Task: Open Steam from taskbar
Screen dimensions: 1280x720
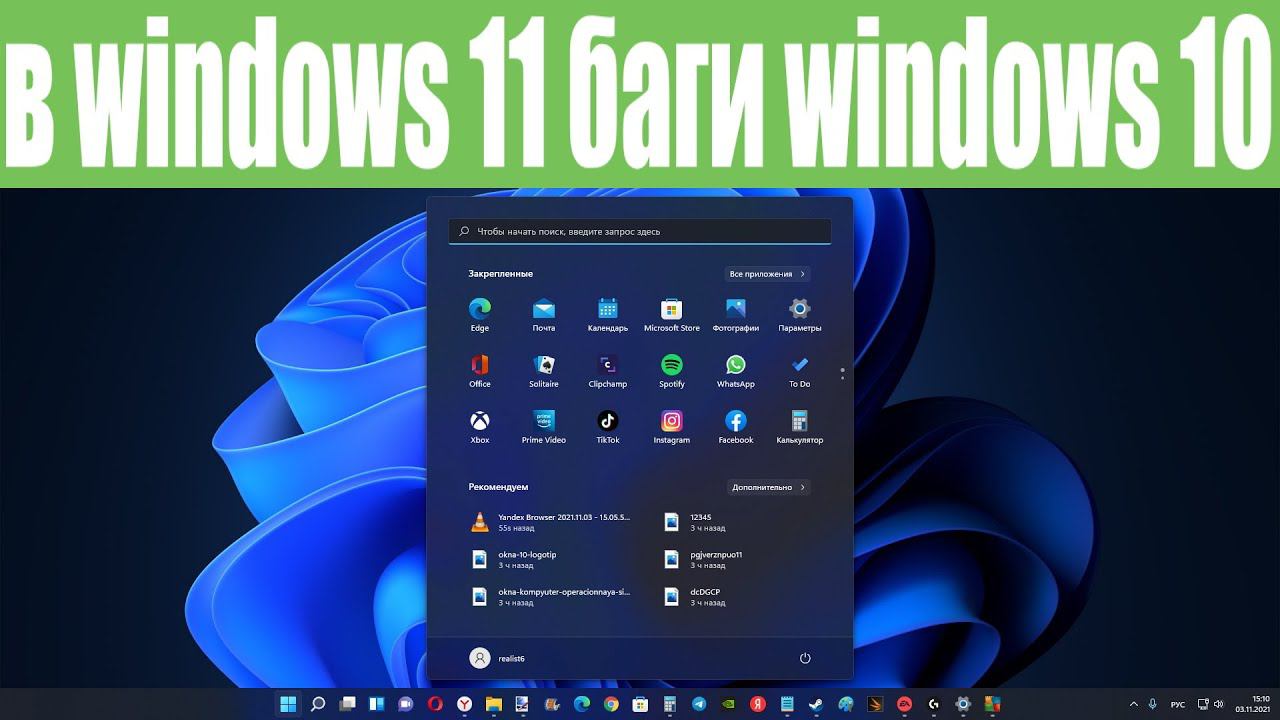Action: (x=816, y=704)
